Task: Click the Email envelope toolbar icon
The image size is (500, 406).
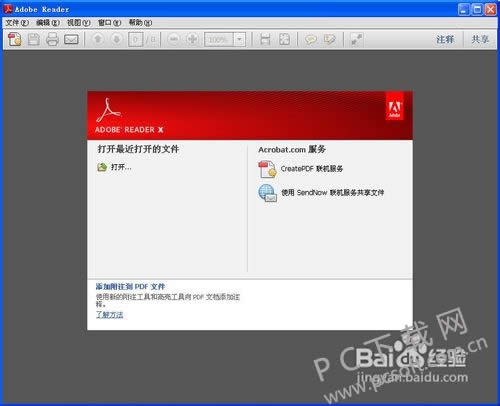Action: (71, 39)
